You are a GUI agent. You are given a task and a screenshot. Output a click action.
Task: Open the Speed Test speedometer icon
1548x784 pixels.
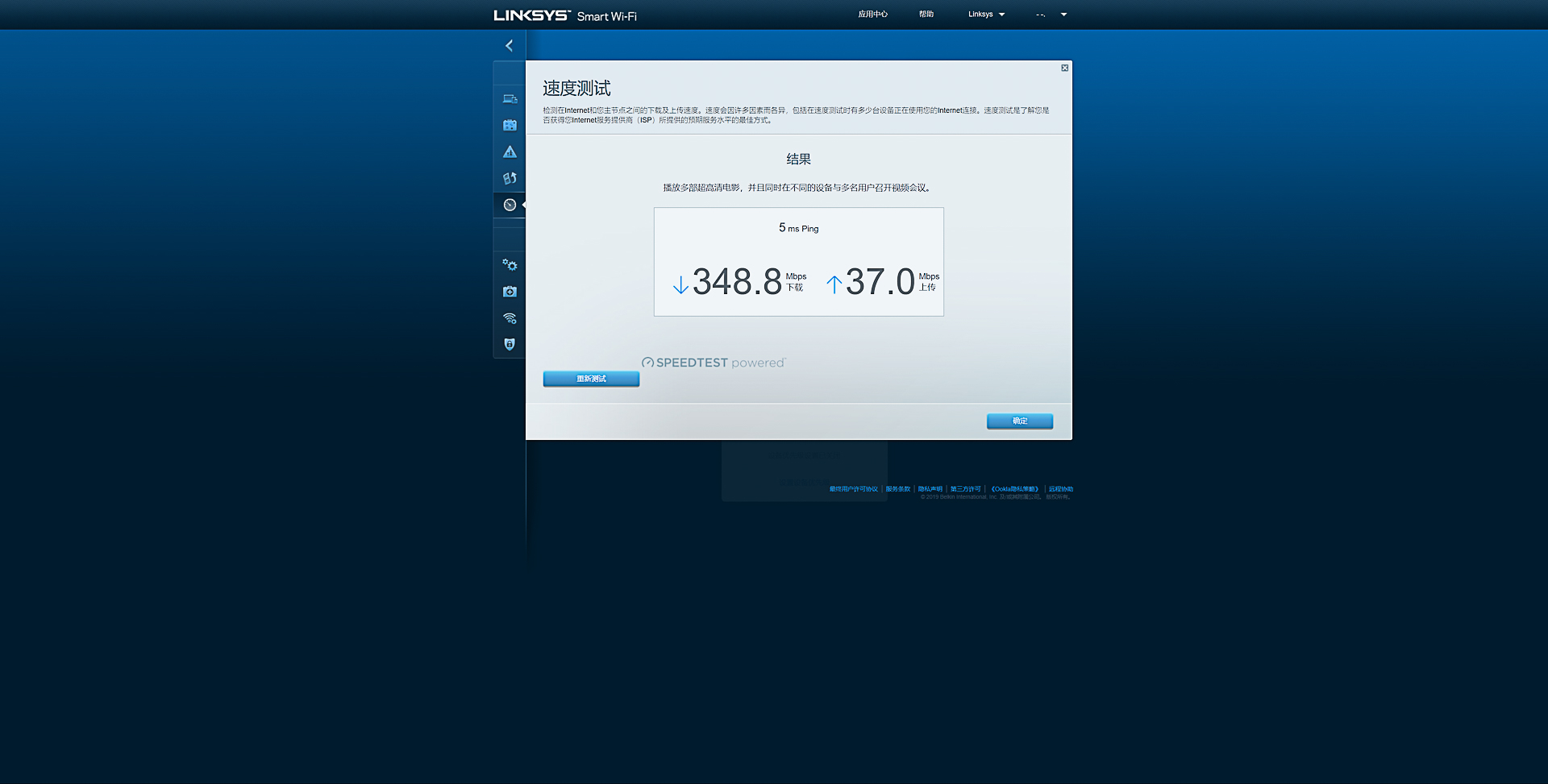pyautogui.click(x=509, y=205)
